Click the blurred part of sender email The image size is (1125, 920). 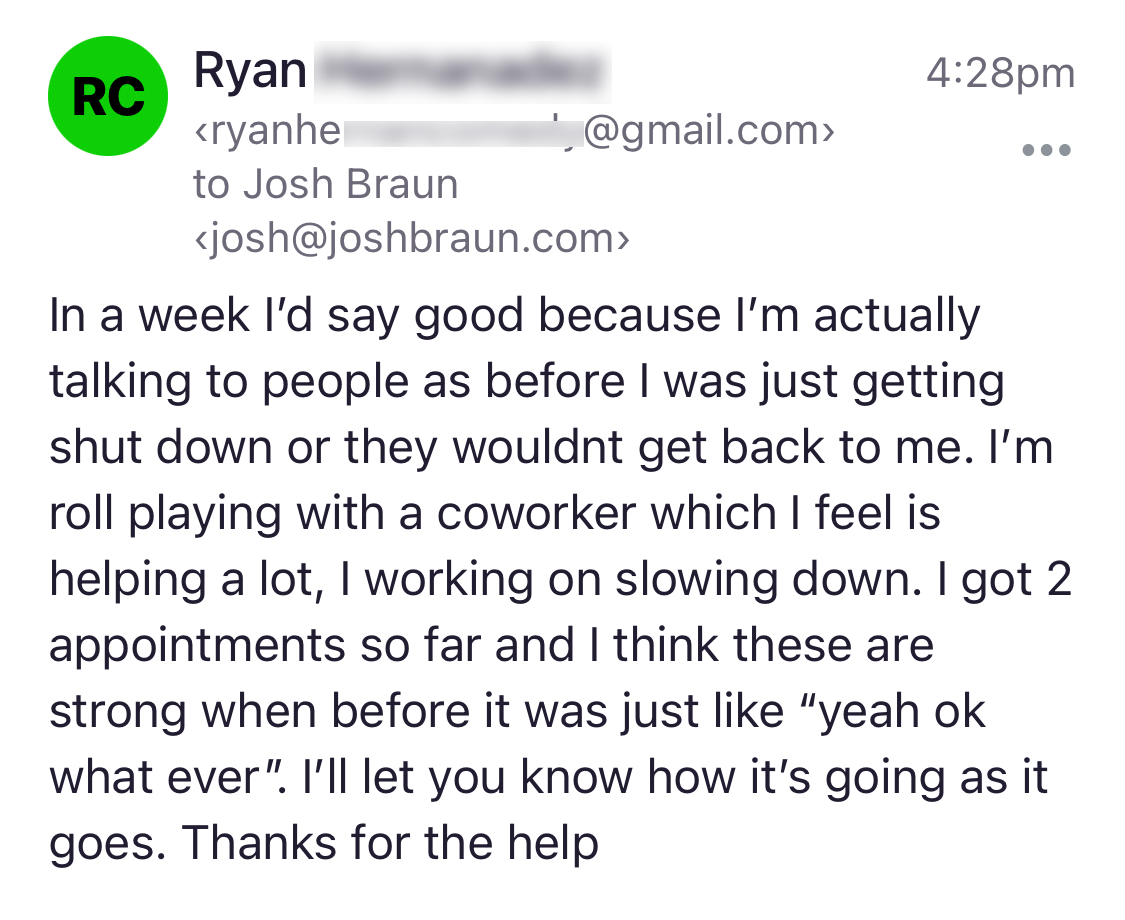pyautogui.click(x=462, y=133)
